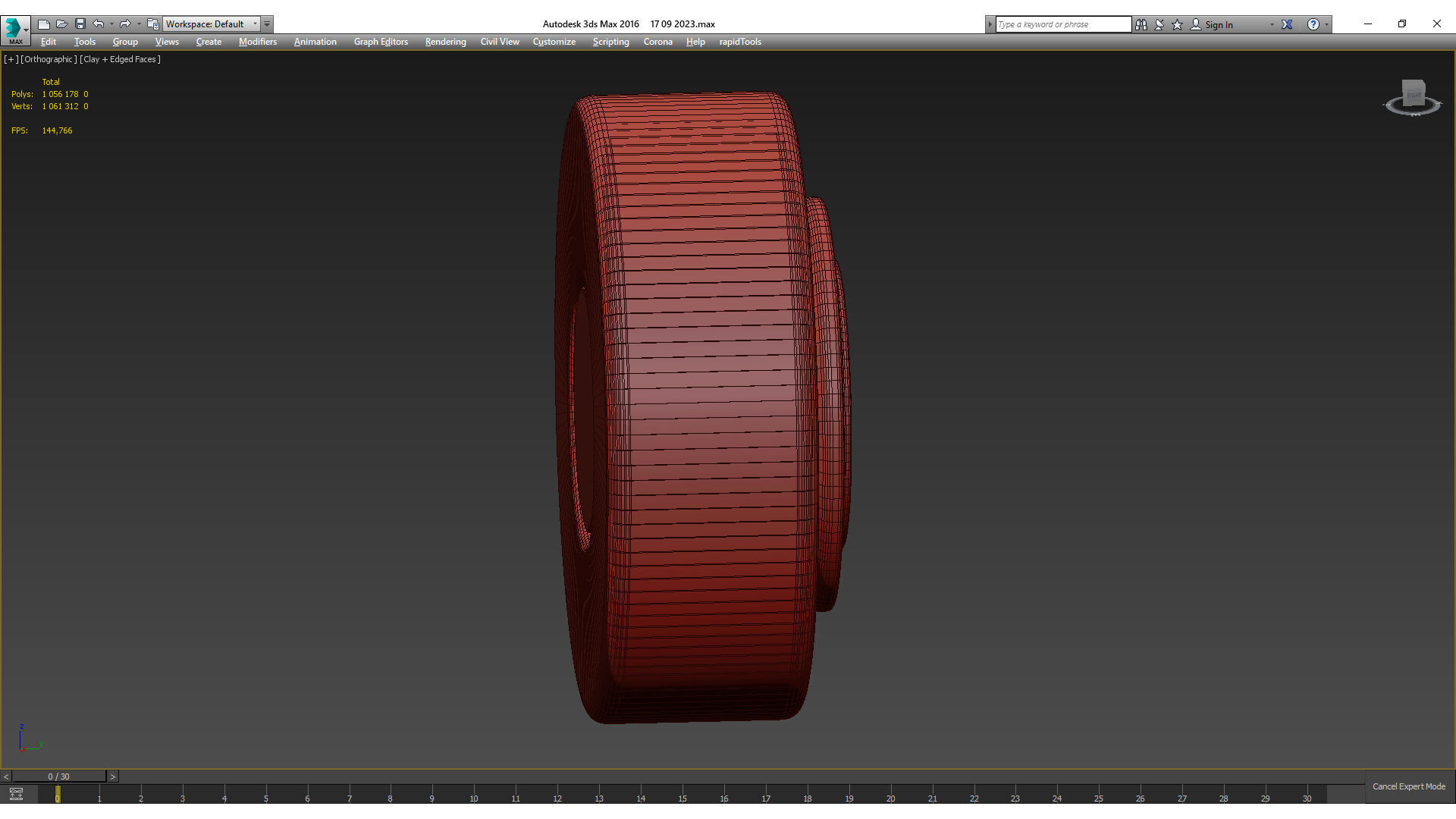
Task: Open the Create menu
Action: click(209, 42)
